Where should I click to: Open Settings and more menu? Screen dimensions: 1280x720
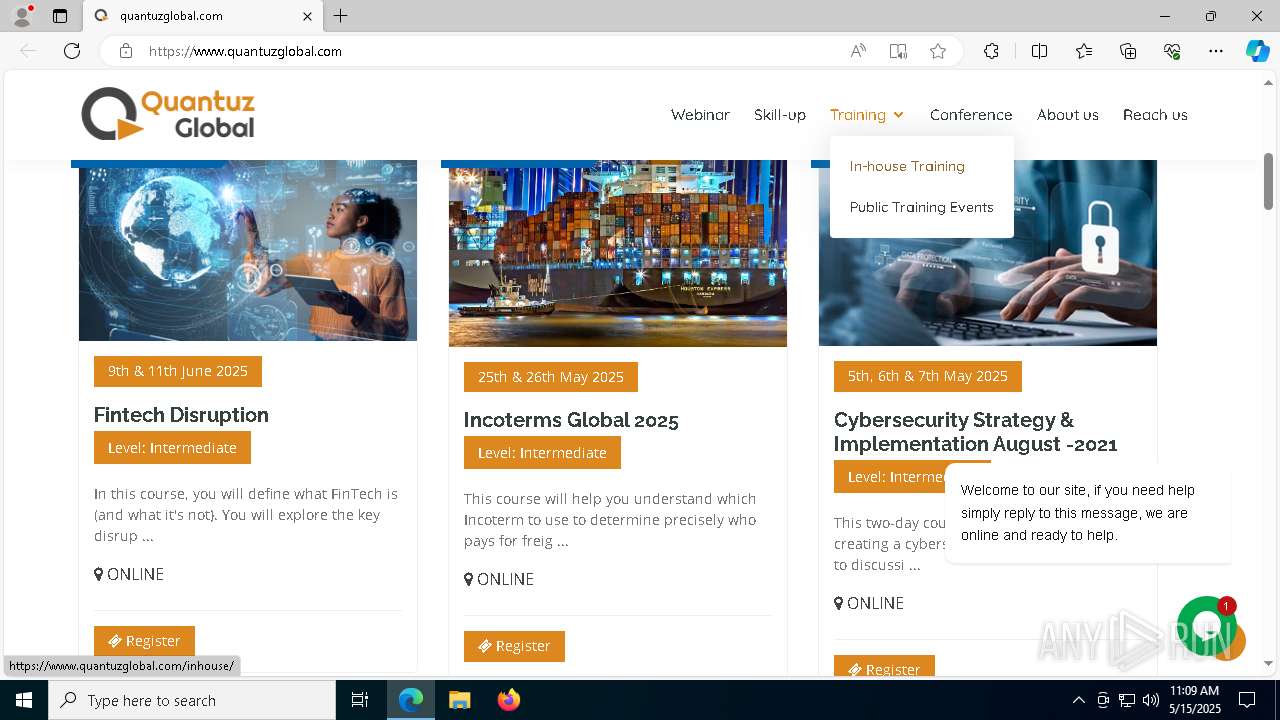coord(1216,51)
